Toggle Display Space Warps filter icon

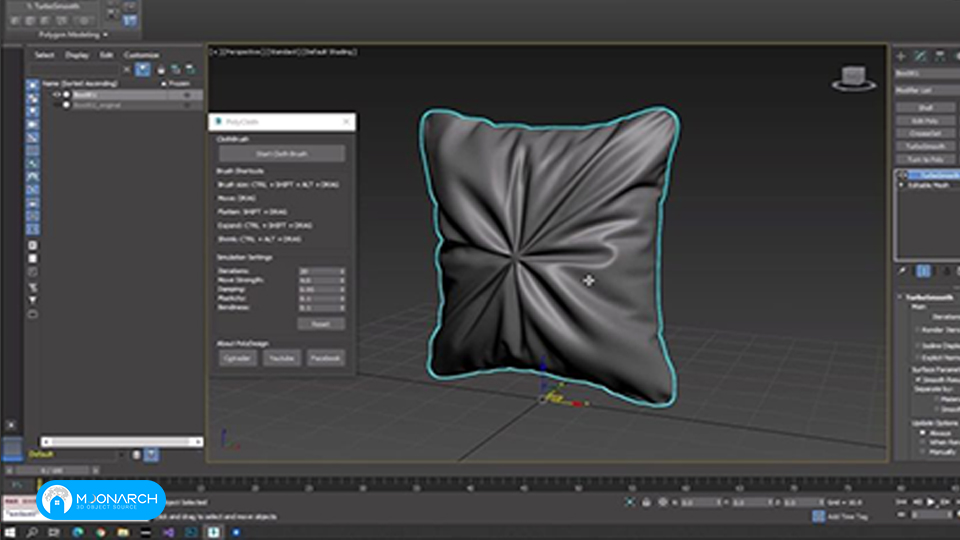point(32,151)
